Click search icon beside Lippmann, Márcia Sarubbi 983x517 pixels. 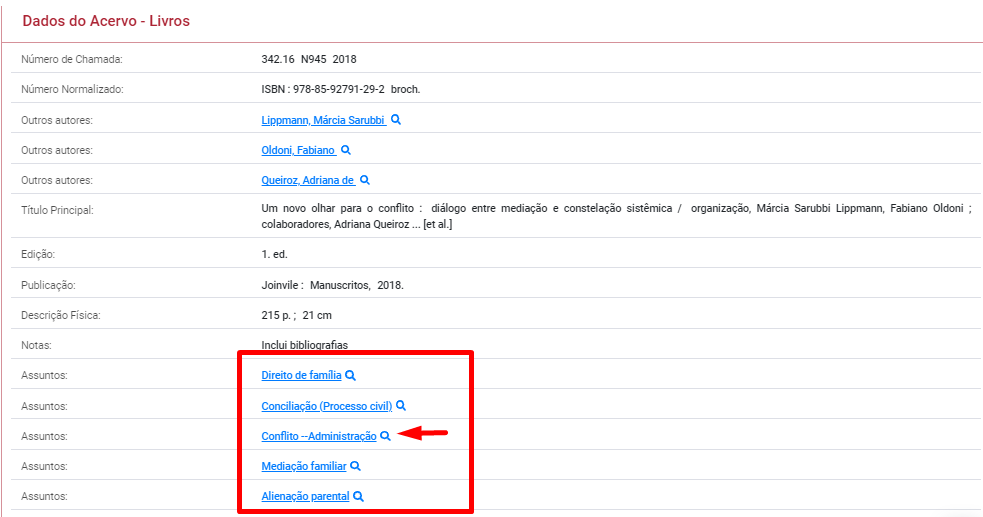tap(396, 120)
